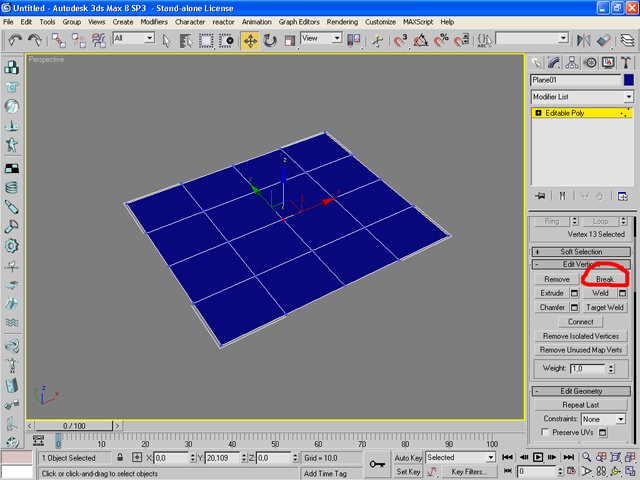Toggle Set Key mode button
This screenshot has width=640, height=480.
[408, 472]
